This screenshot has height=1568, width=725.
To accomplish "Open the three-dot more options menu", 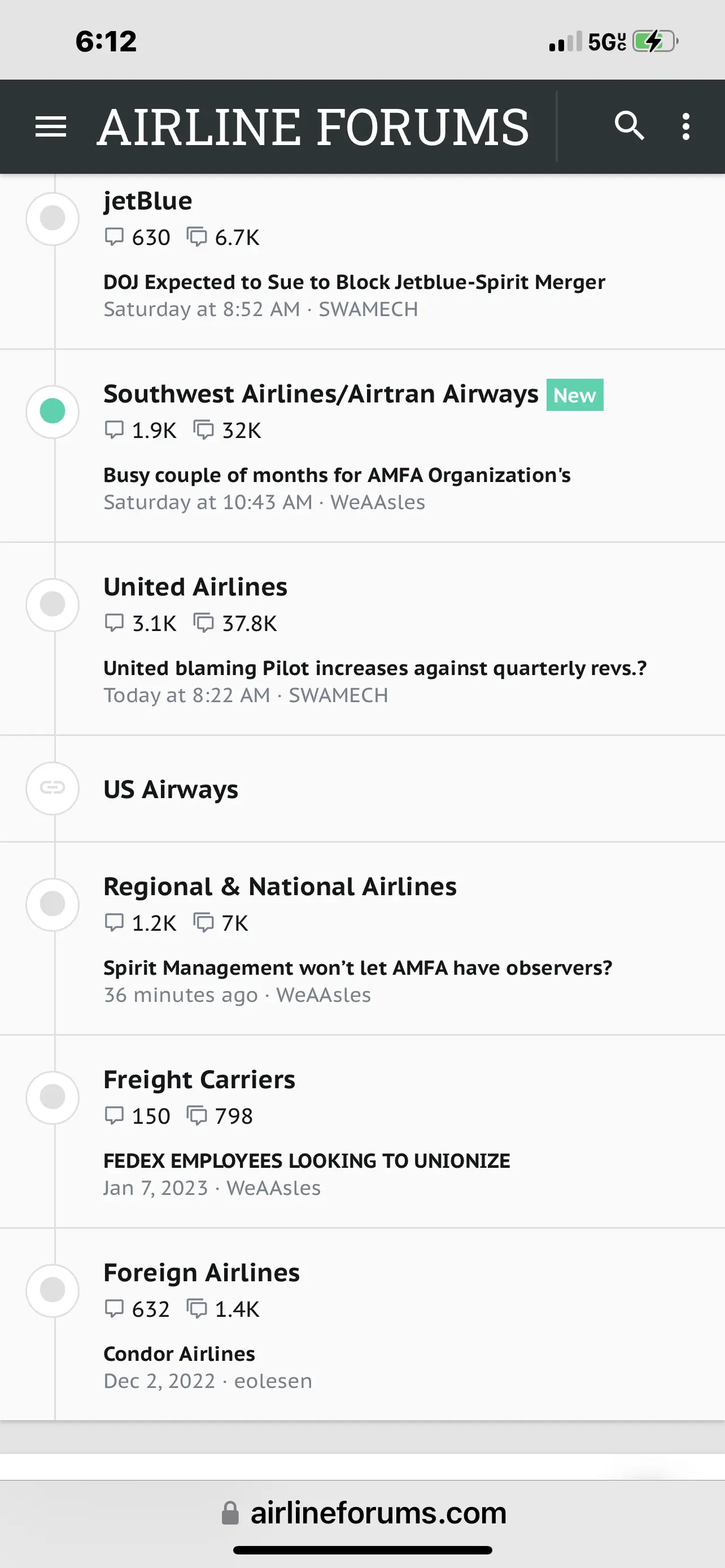I will click(x=686, y=126).
